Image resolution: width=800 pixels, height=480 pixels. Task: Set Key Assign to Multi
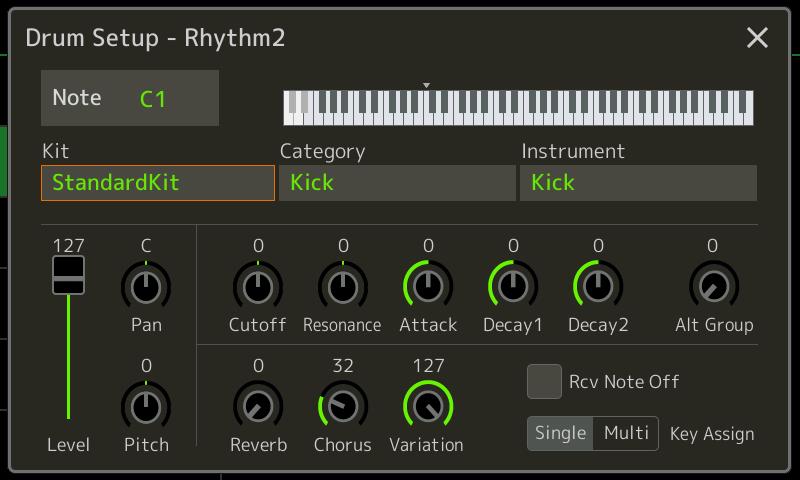click(x=626, y=434)
